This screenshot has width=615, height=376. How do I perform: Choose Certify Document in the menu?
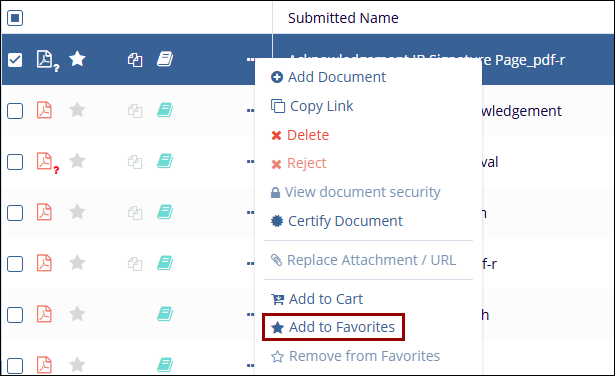[x=337, y=221]
